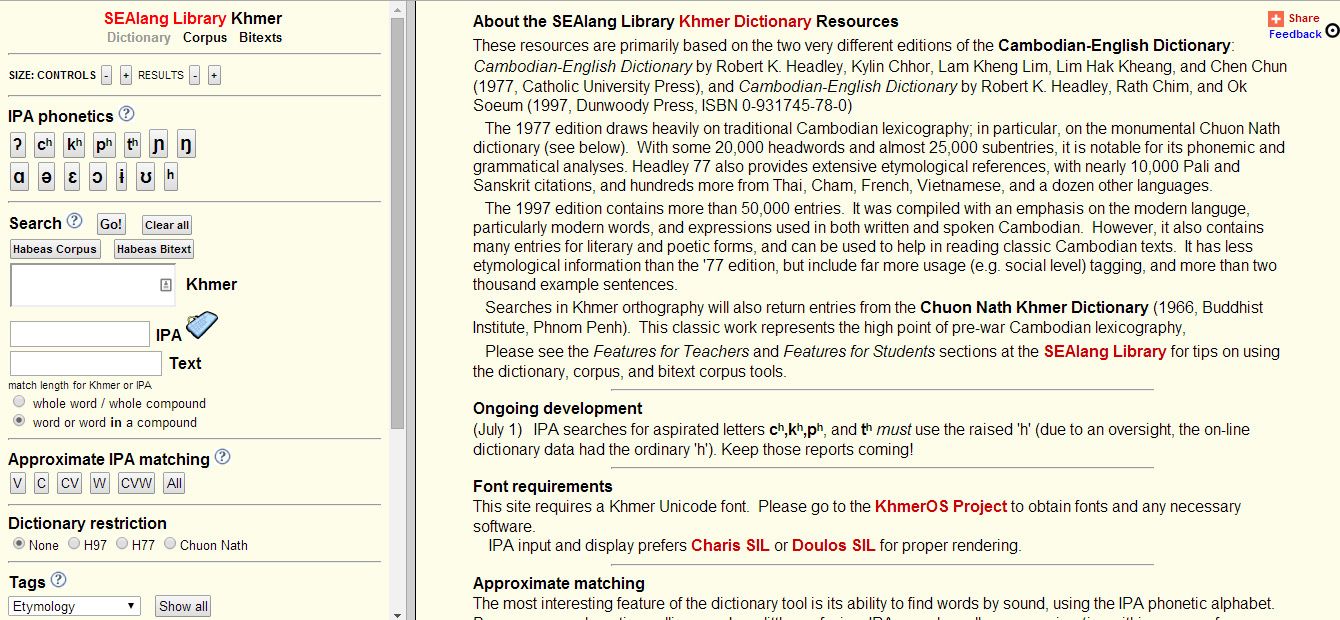Click the Go! search button
The image size is (1340, 620).
(x=111, y=224)
